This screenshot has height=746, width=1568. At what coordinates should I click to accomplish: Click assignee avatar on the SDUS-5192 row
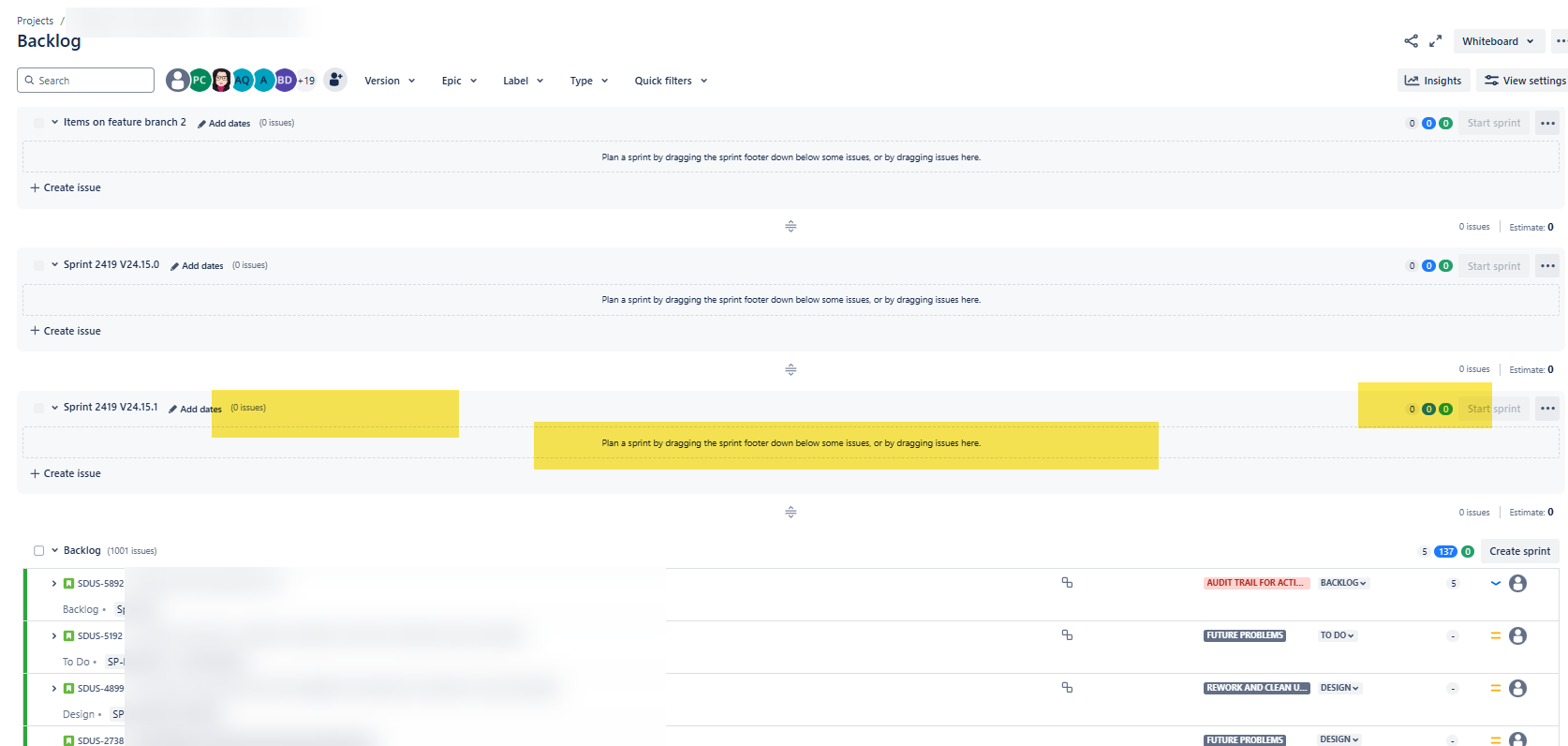(1518, 635)
